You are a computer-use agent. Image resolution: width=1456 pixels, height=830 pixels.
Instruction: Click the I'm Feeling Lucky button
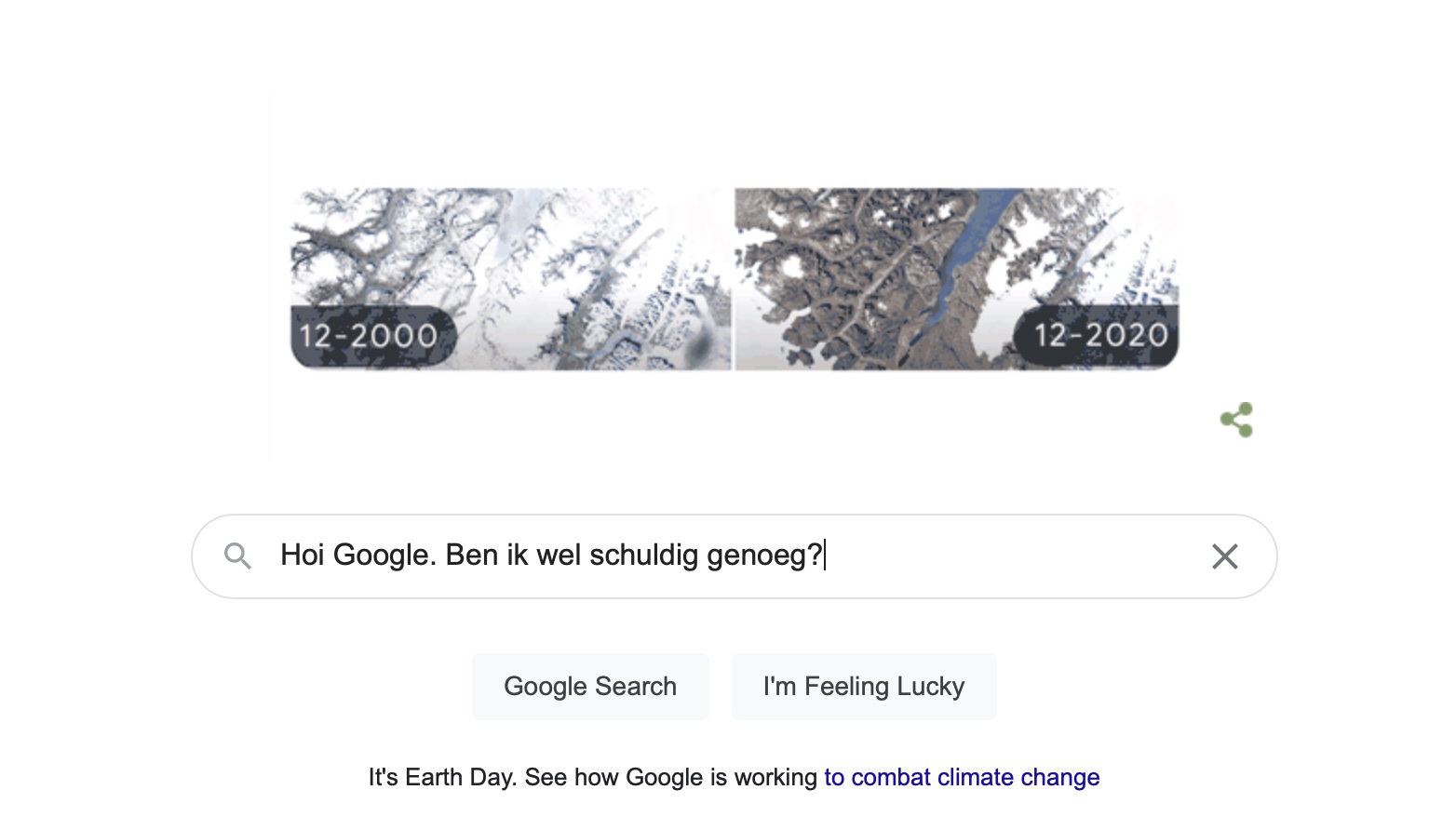[x=863, y=687]
